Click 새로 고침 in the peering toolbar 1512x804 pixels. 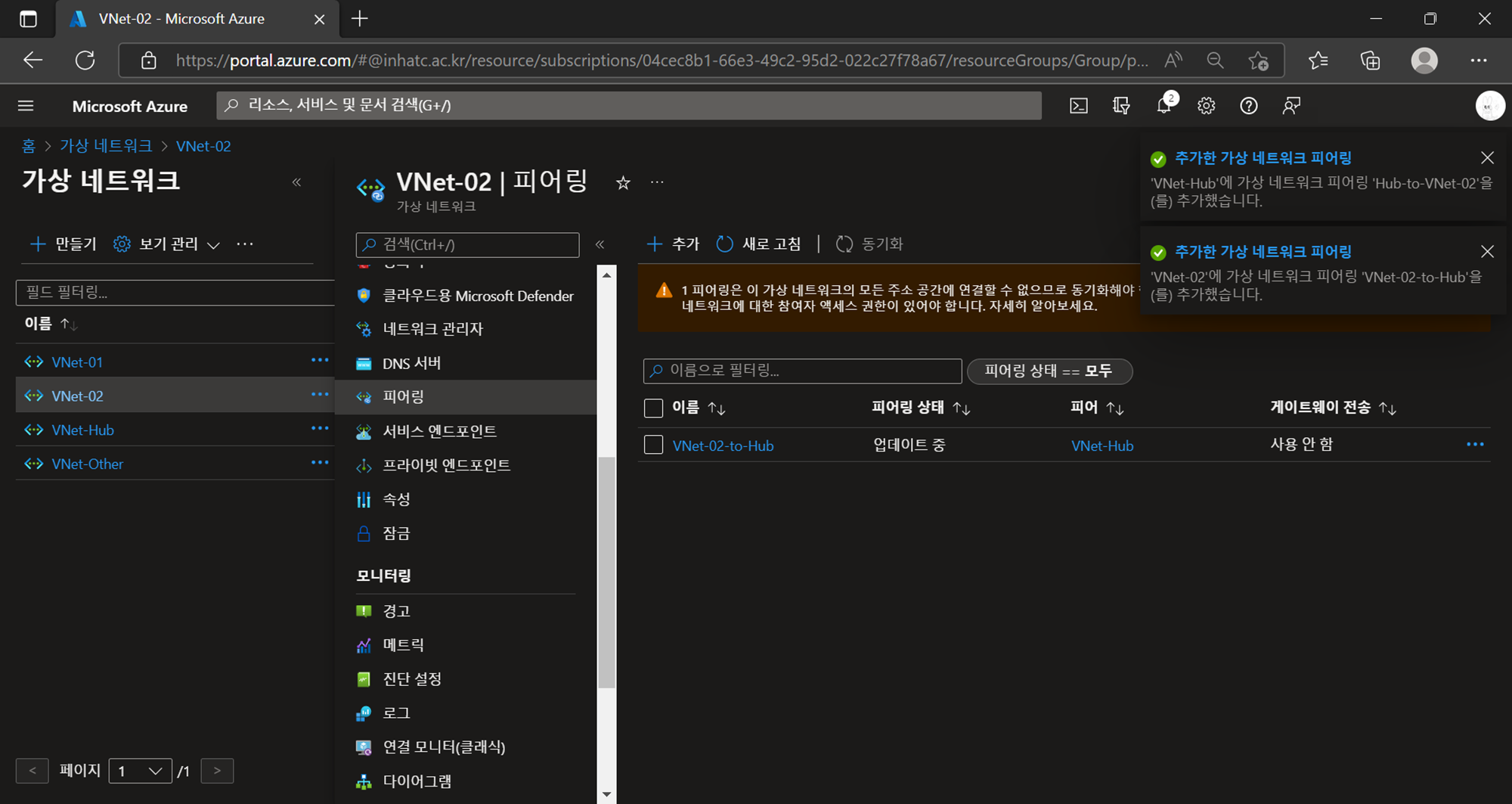pos(758,244)
